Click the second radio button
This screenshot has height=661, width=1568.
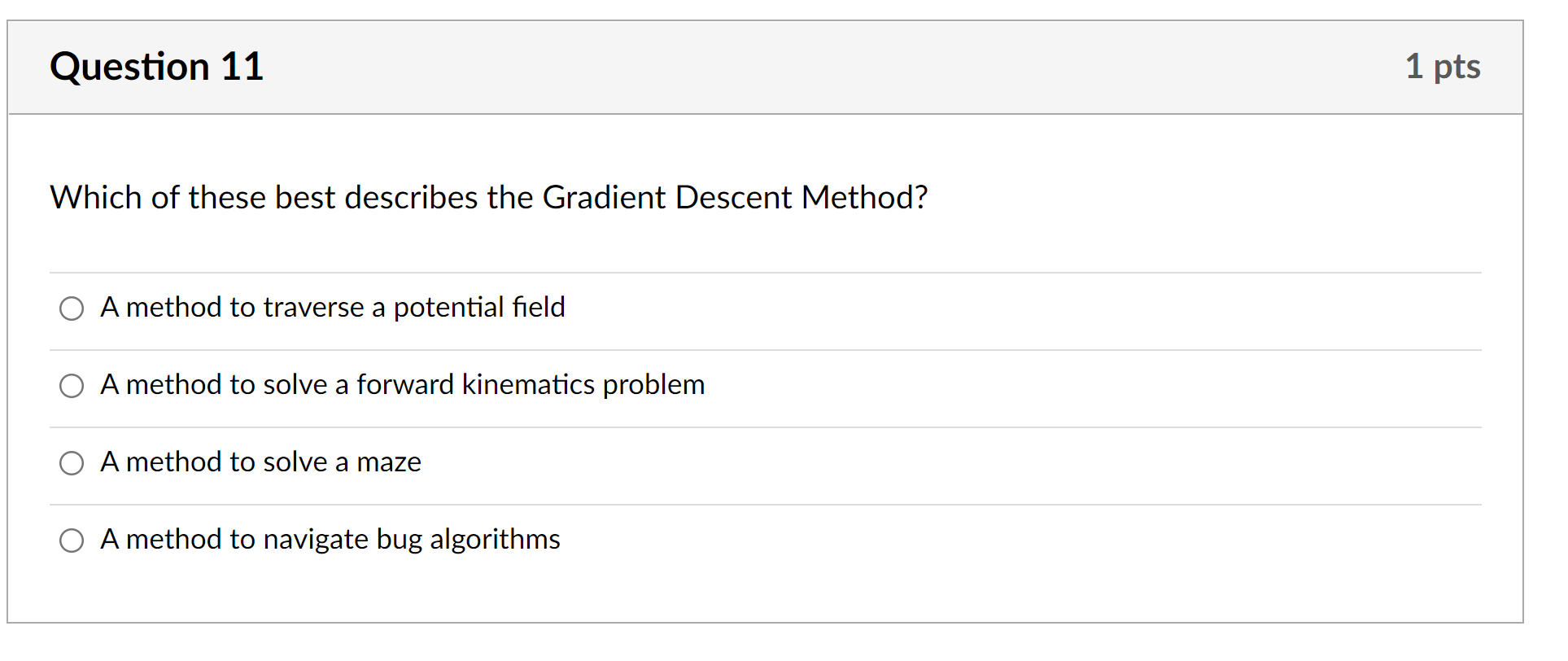[x=72, y=386]
